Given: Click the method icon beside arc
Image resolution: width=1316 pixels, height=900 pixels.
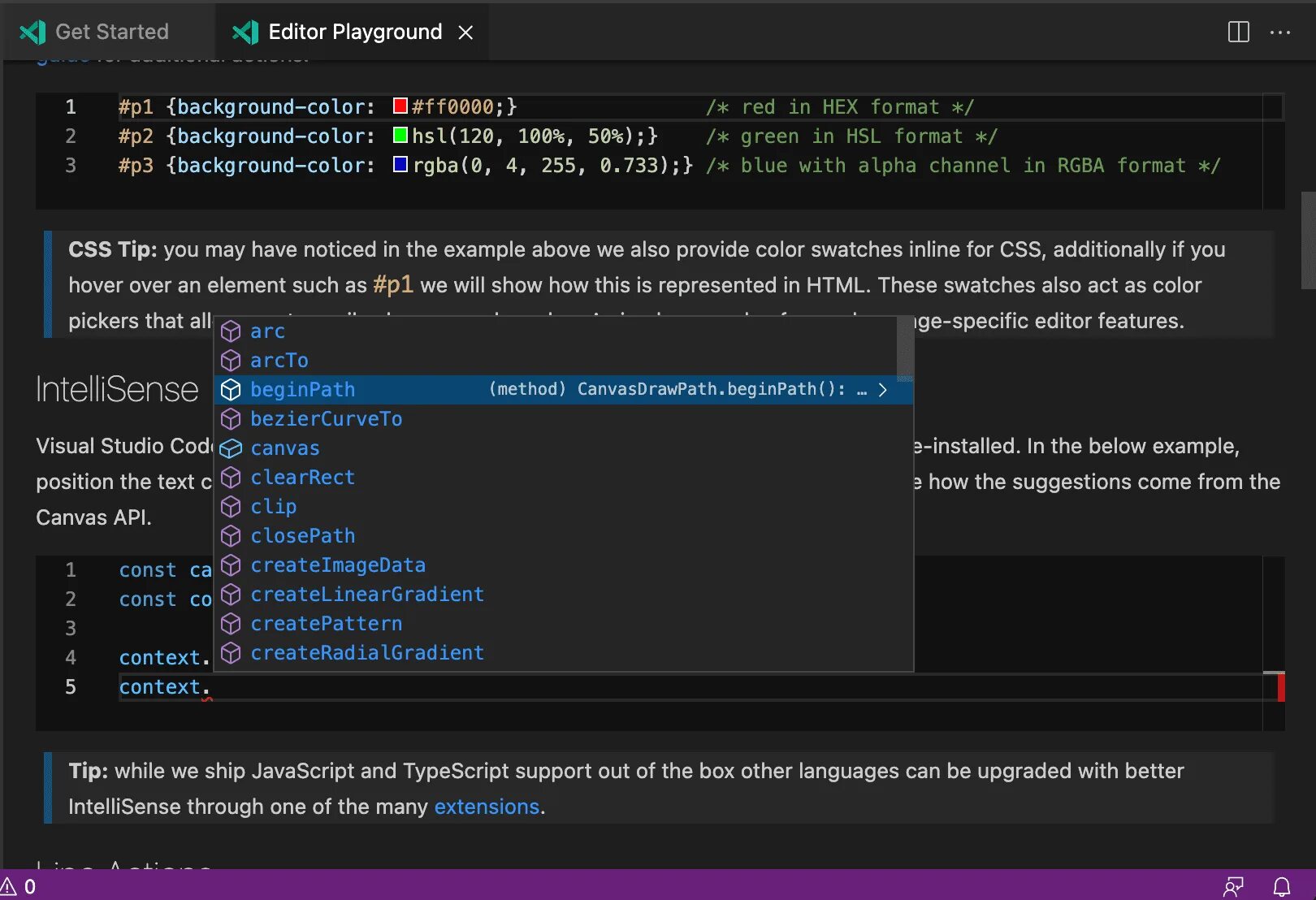Looking at the screenshot, I should 231,331.
